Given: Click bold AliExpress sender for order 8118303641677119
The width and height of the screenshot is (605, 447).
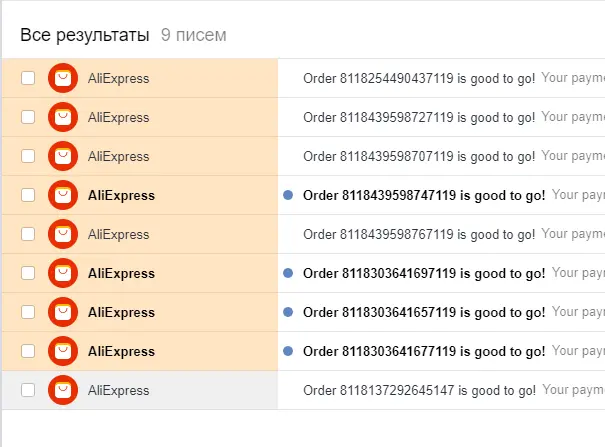Looking at the screenshot, I should (121, 351).
